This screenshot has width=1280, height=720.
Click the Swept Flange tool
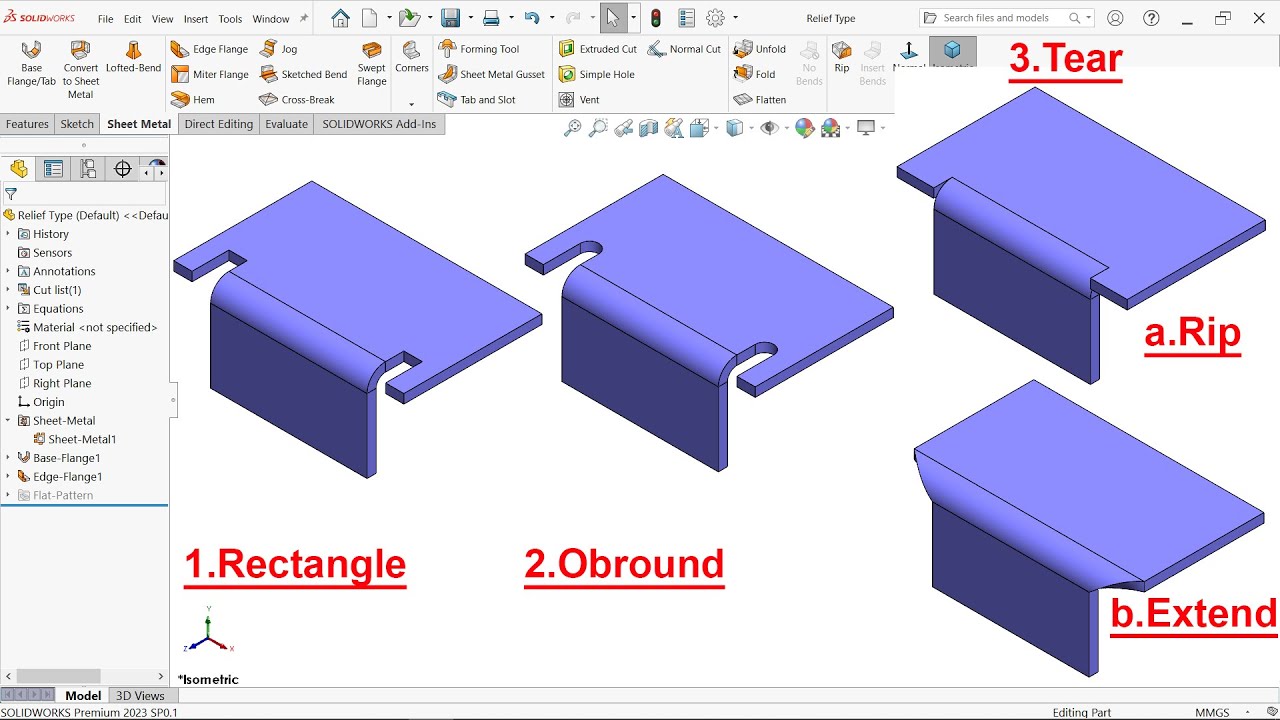coord(371,64)
